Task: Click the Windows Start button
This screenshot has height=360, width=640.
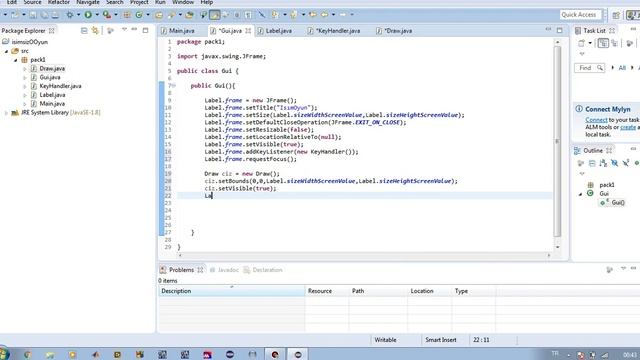Action: 3,354
